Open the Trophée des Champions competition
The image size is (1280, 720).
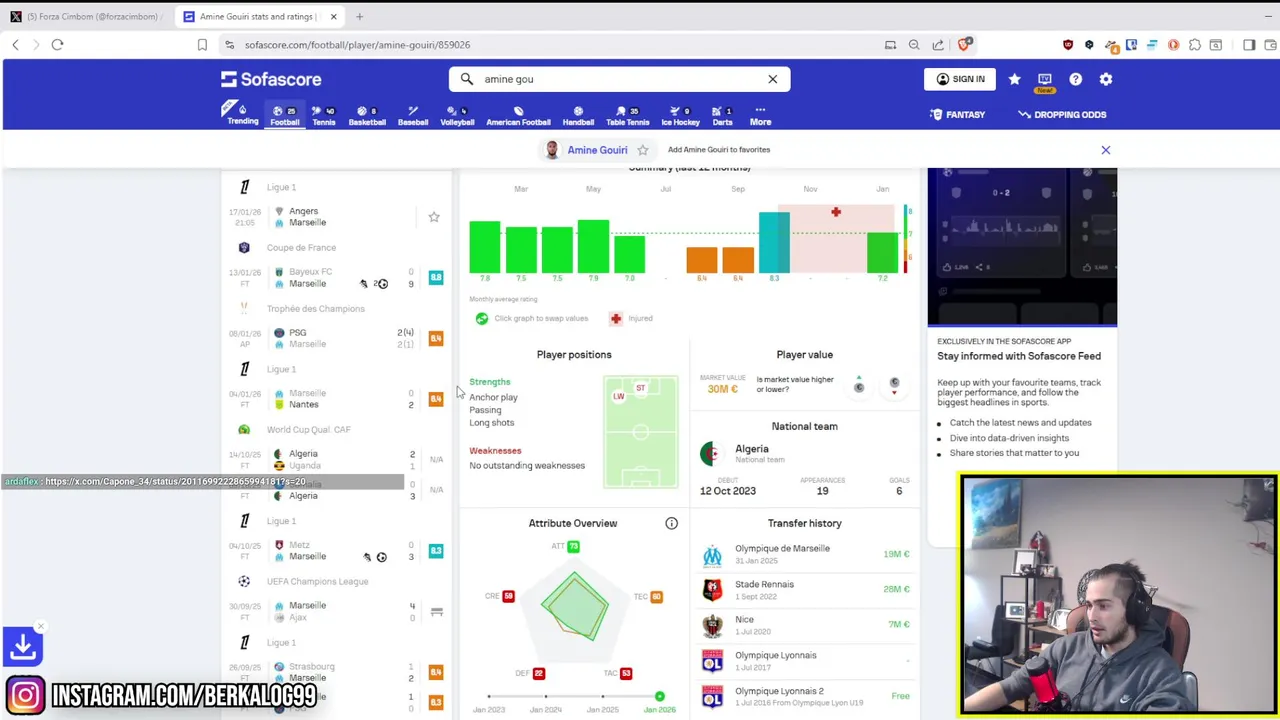click(315, 309)
